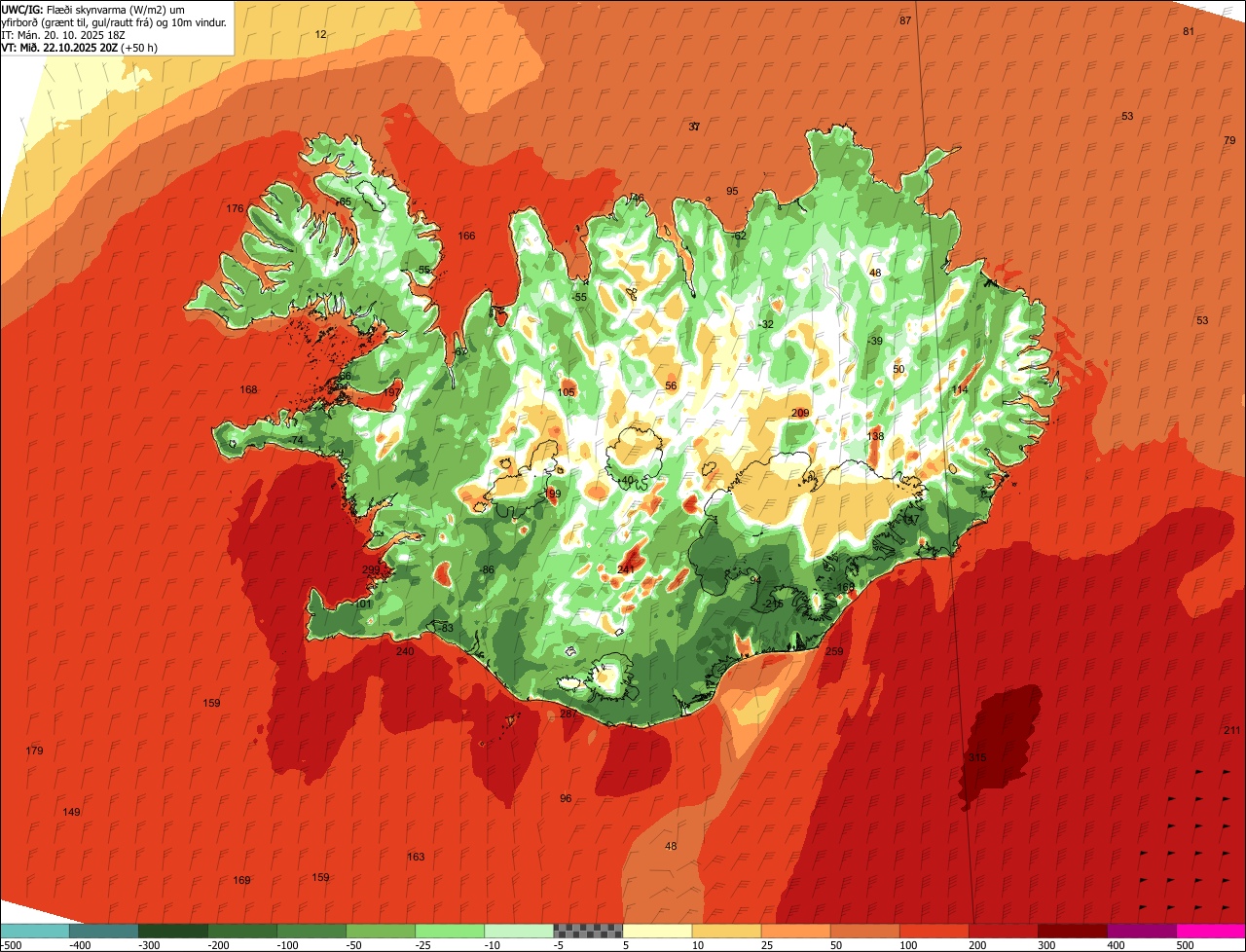Click the map value 315 in the dark-red patch

click(977, 757)
